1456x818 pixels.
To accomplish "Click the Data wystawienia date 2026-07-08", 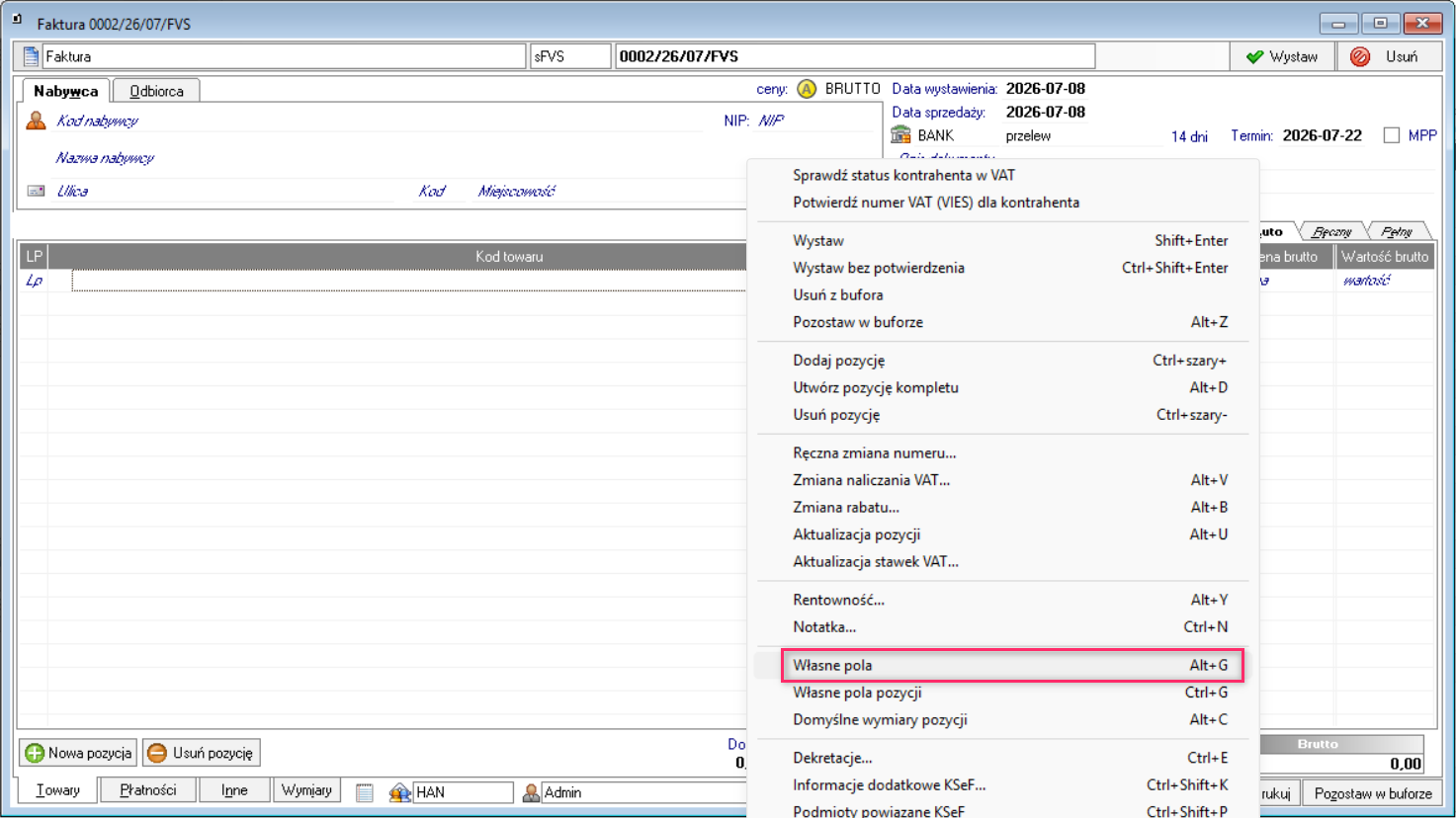I will (1045, 89).
